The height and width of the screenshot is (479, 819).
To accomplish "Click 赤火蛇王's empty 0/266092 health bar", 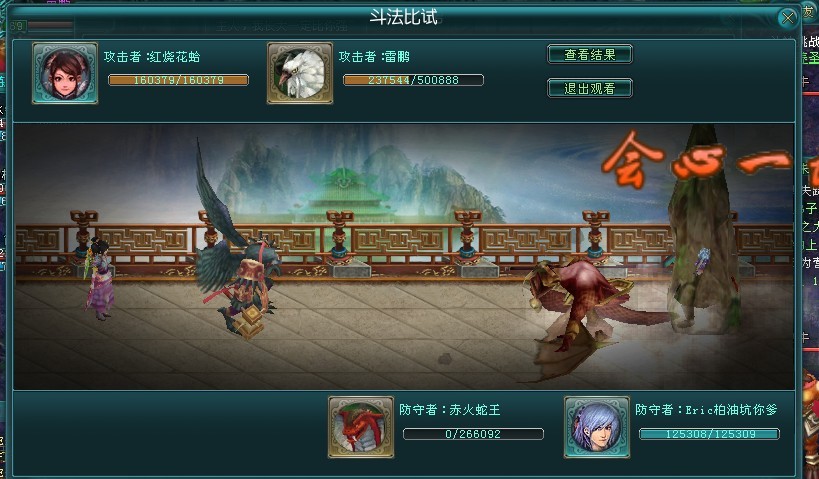I will [473, 434].
